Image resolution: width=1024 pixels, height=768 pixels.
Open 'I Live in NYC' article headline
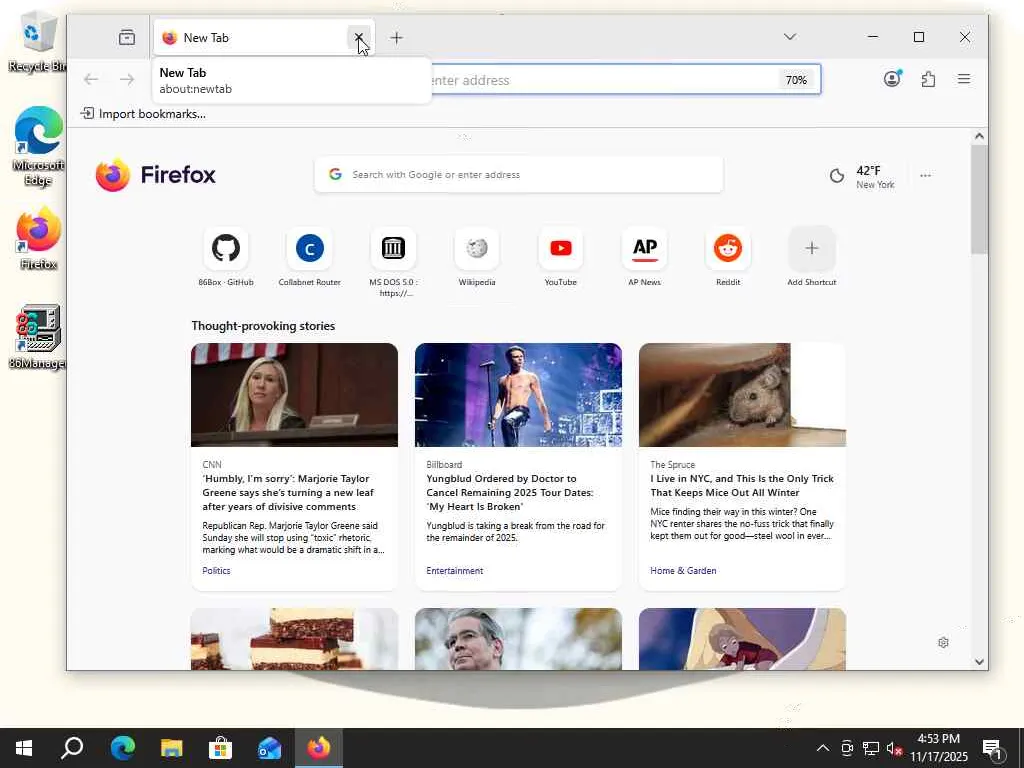click(742, 485)
